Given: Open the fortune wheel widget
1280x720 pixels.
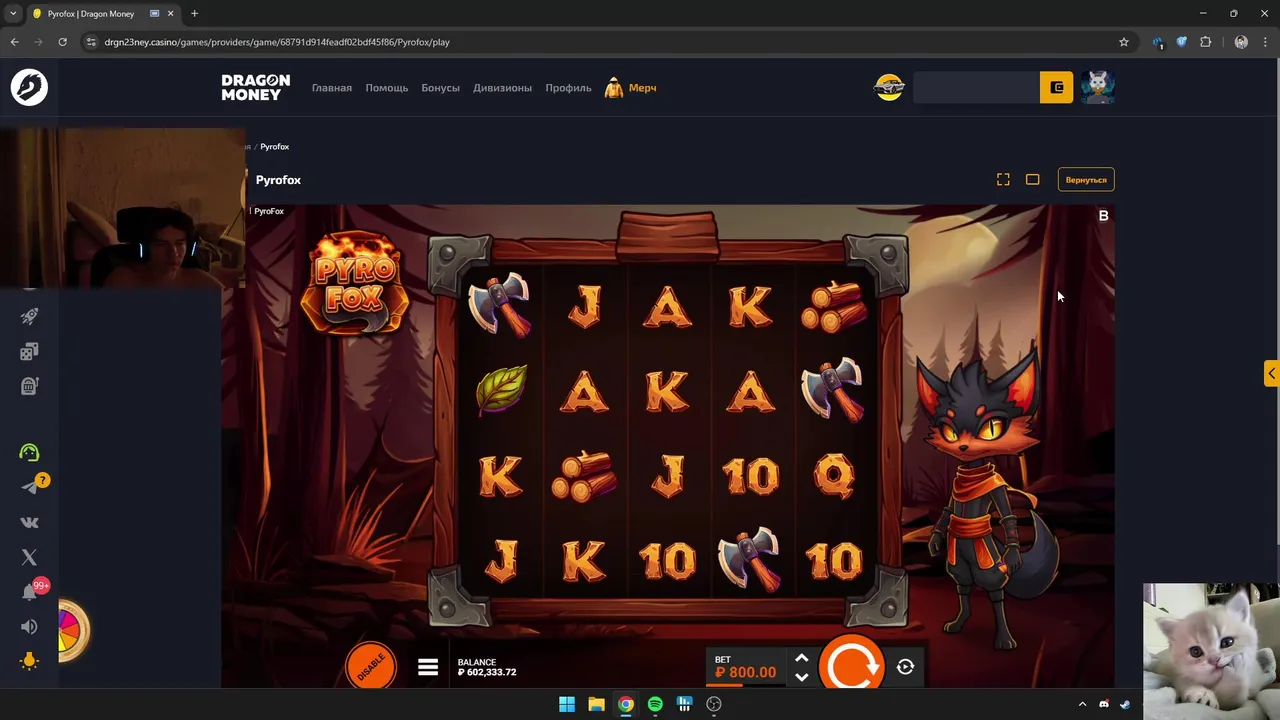Looking at the screenshot, I should tap(73, 631).
